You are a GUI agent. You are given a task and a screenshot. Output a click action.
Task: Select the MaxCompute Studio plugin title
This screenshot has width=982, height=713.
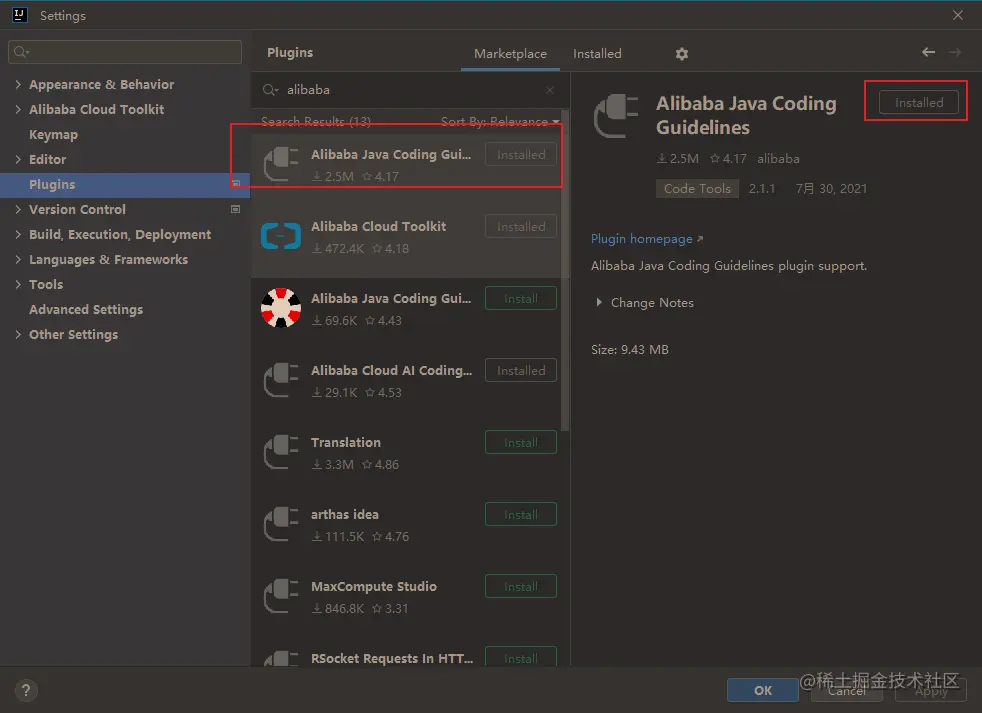[374, 586]
